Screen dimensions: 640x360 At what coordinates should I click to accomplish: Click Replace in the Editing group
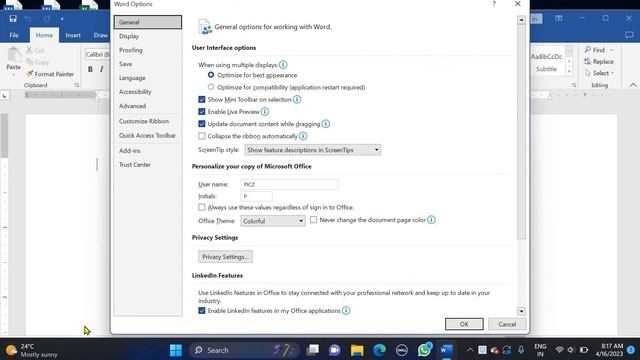click(599, 61)
